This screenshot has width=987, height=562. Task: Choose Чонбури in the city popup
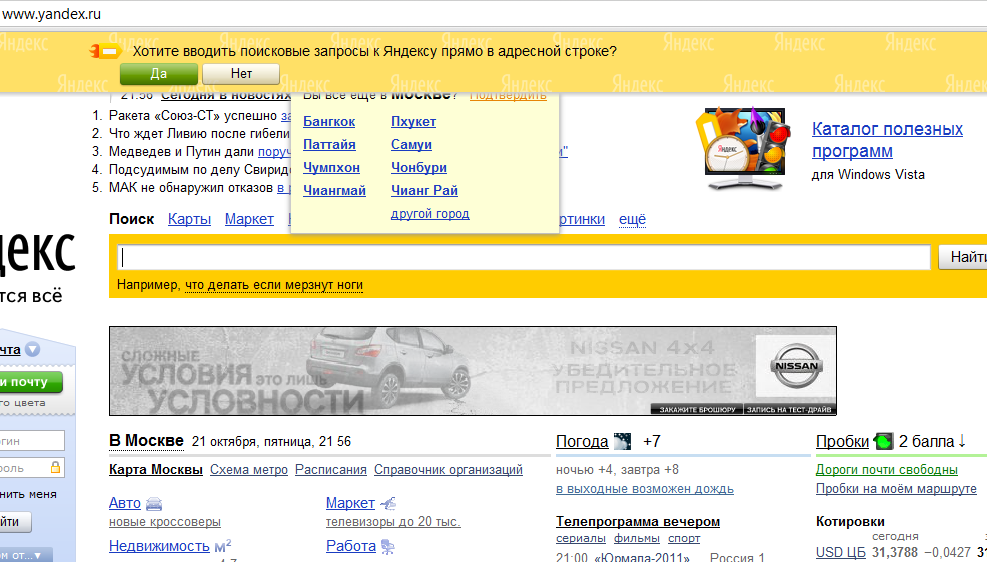[419, 167]
